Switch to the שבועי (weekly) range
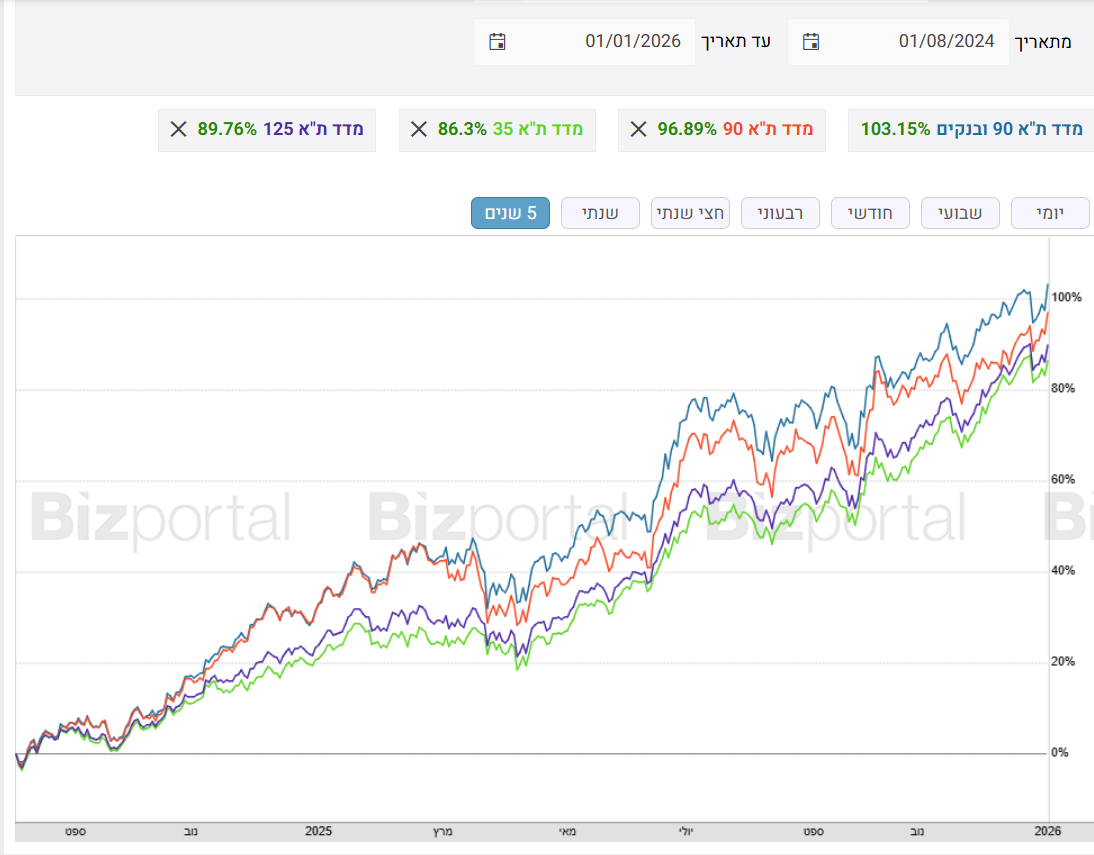1094x855 pixels. 960,213
